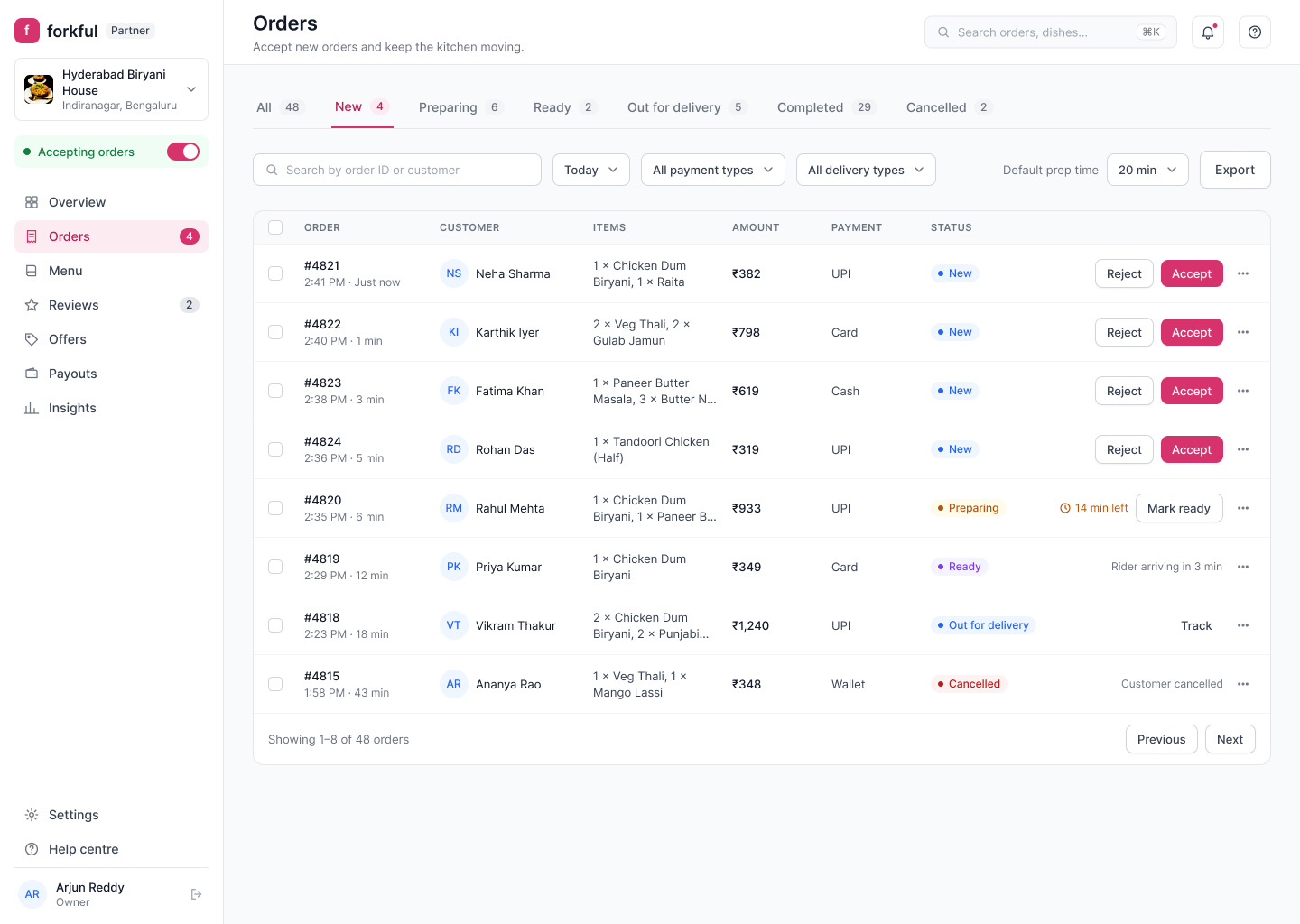Open the Today date filter dropdown
This screenshot has width=1300, height=924.
591,170
